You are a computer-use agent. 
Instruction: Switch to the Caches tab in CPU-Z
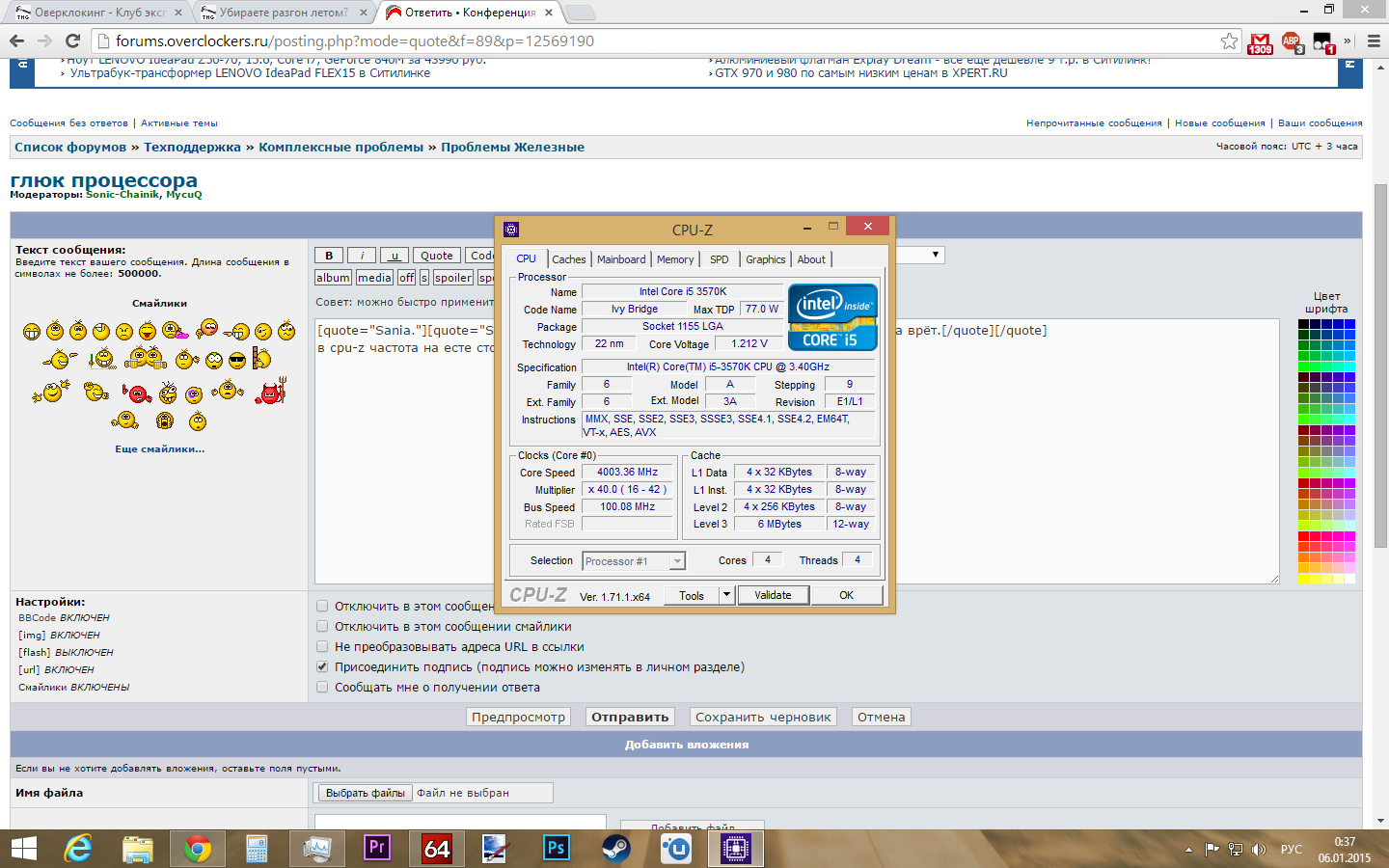[x=569, y=259]
